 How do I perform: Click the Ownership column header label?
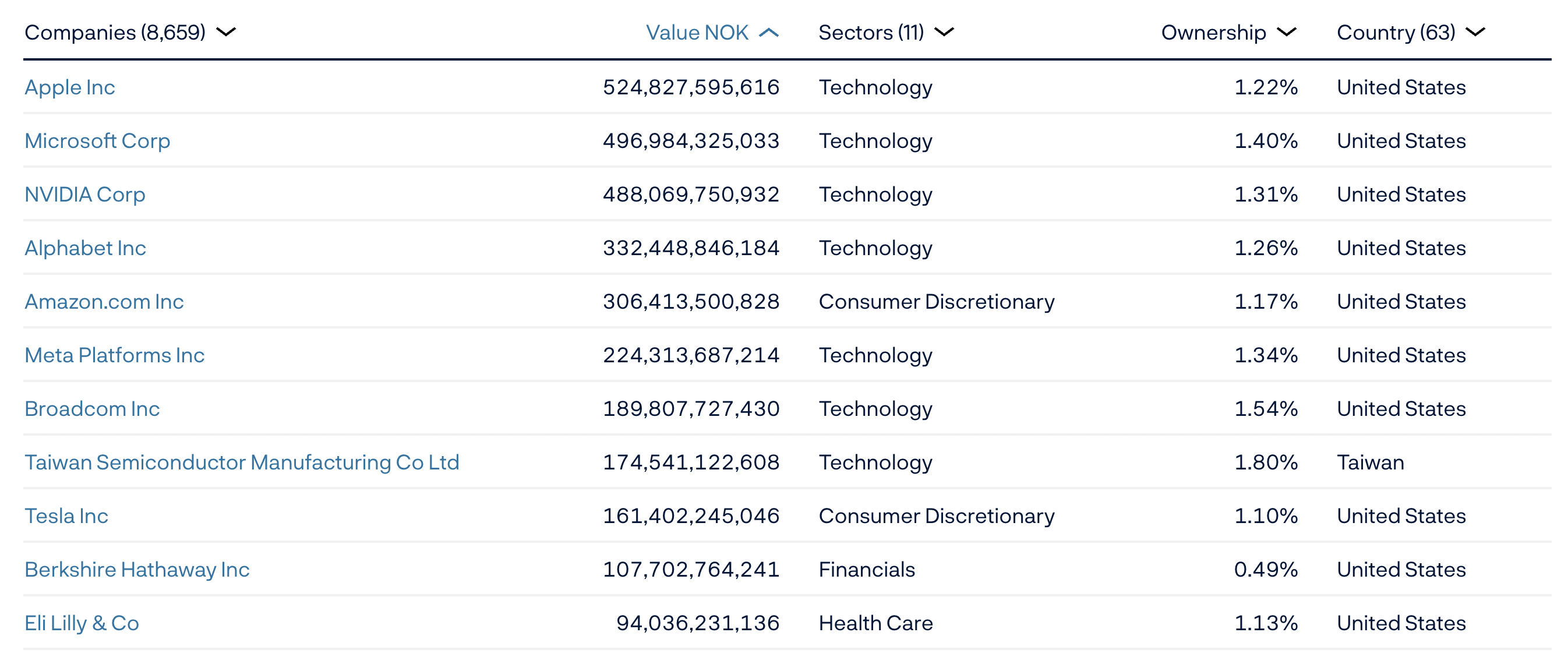1213,32
